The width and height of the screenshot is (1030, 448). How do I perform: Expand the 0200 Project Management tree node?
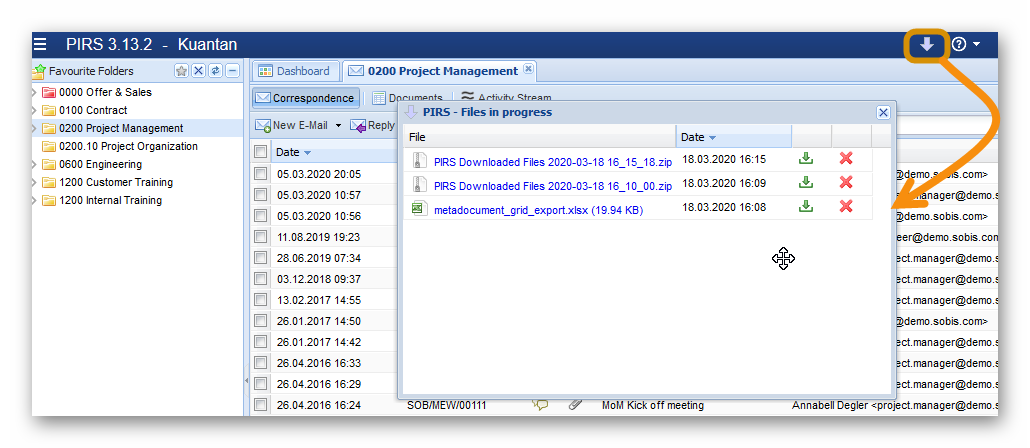coord(35,128)
